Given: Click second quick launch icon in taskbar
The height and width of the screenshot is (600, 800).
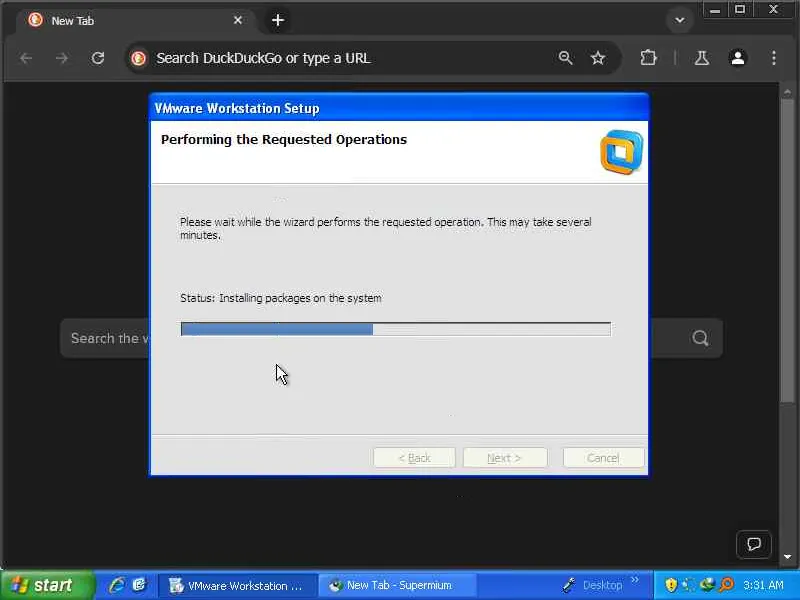Looking at the screenshot, I should coord(140,585).
